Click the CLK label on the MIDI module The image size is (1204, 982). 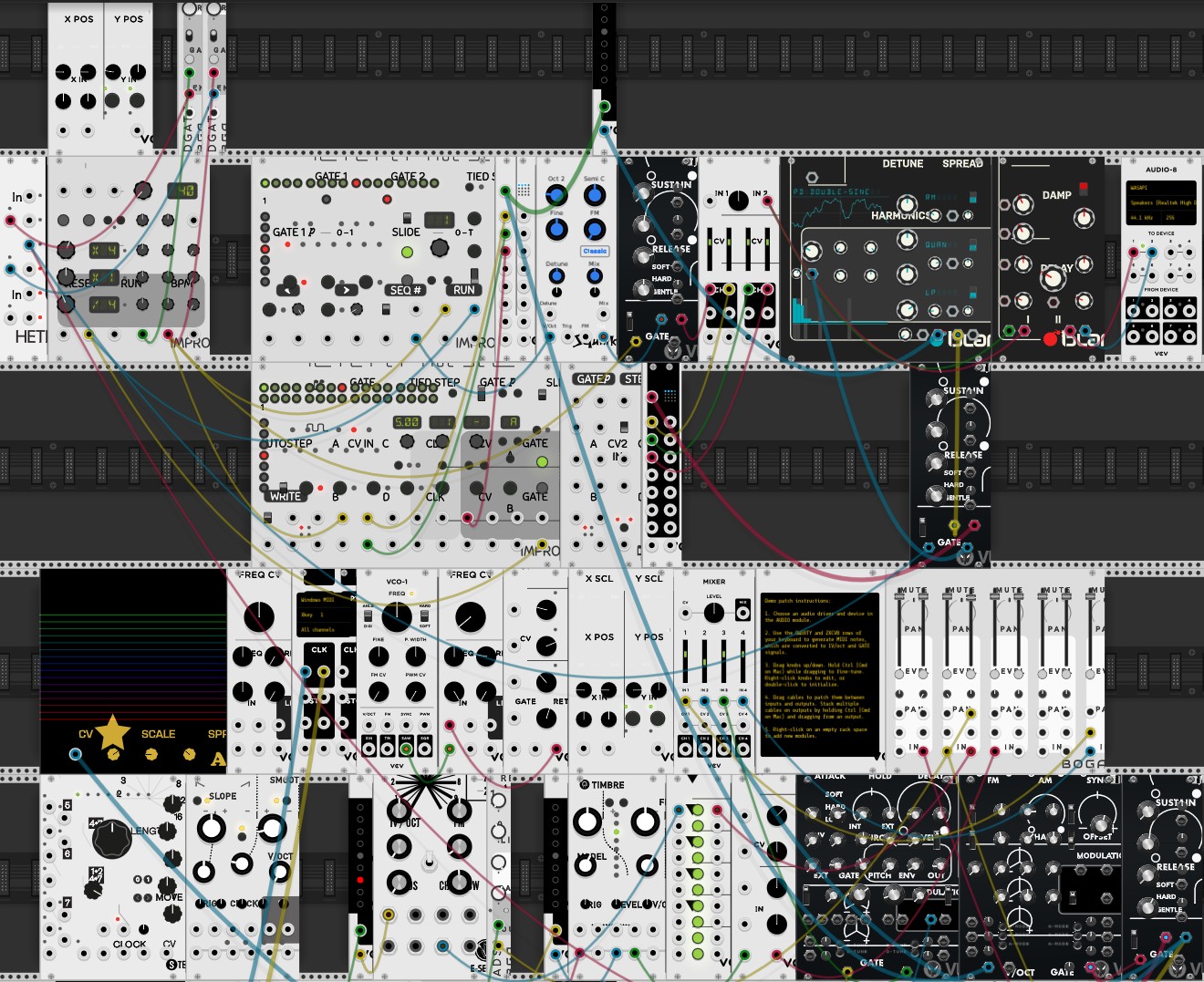pos(319,650)
